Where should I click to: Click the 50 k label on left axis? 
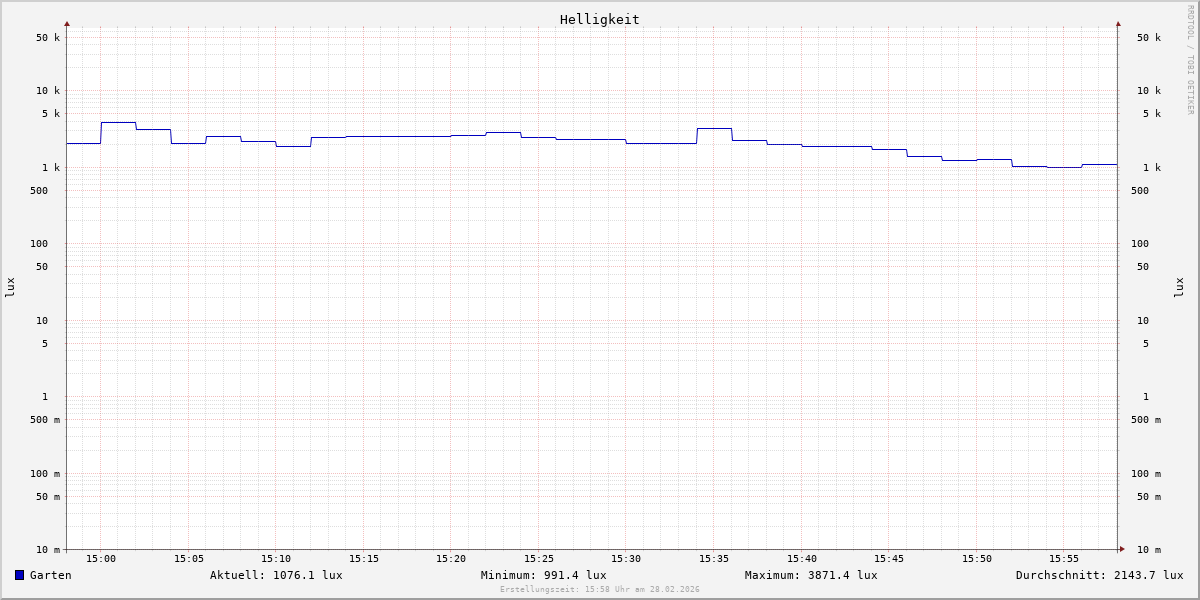(x=48, y=38)
